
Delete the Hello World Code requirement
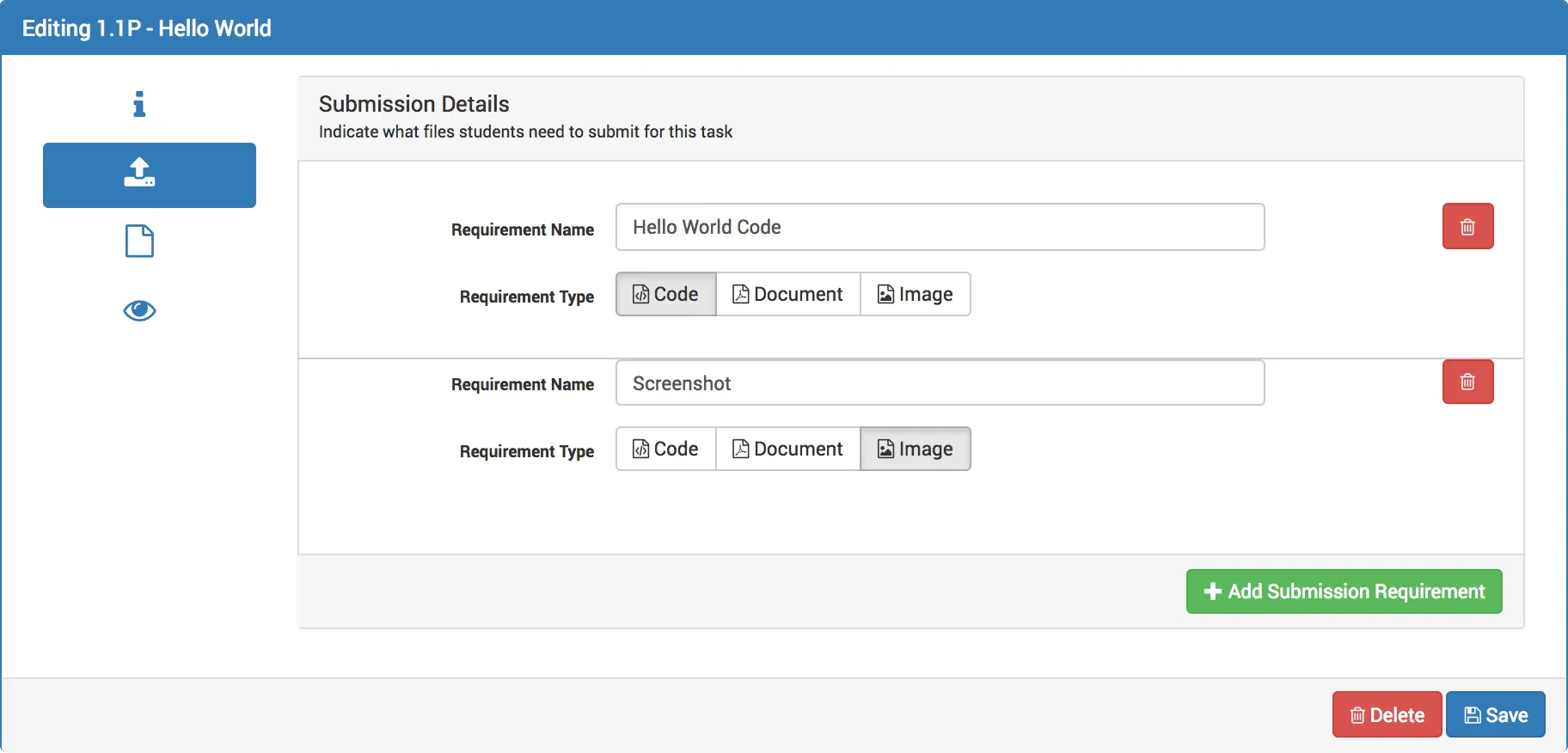1467,226
